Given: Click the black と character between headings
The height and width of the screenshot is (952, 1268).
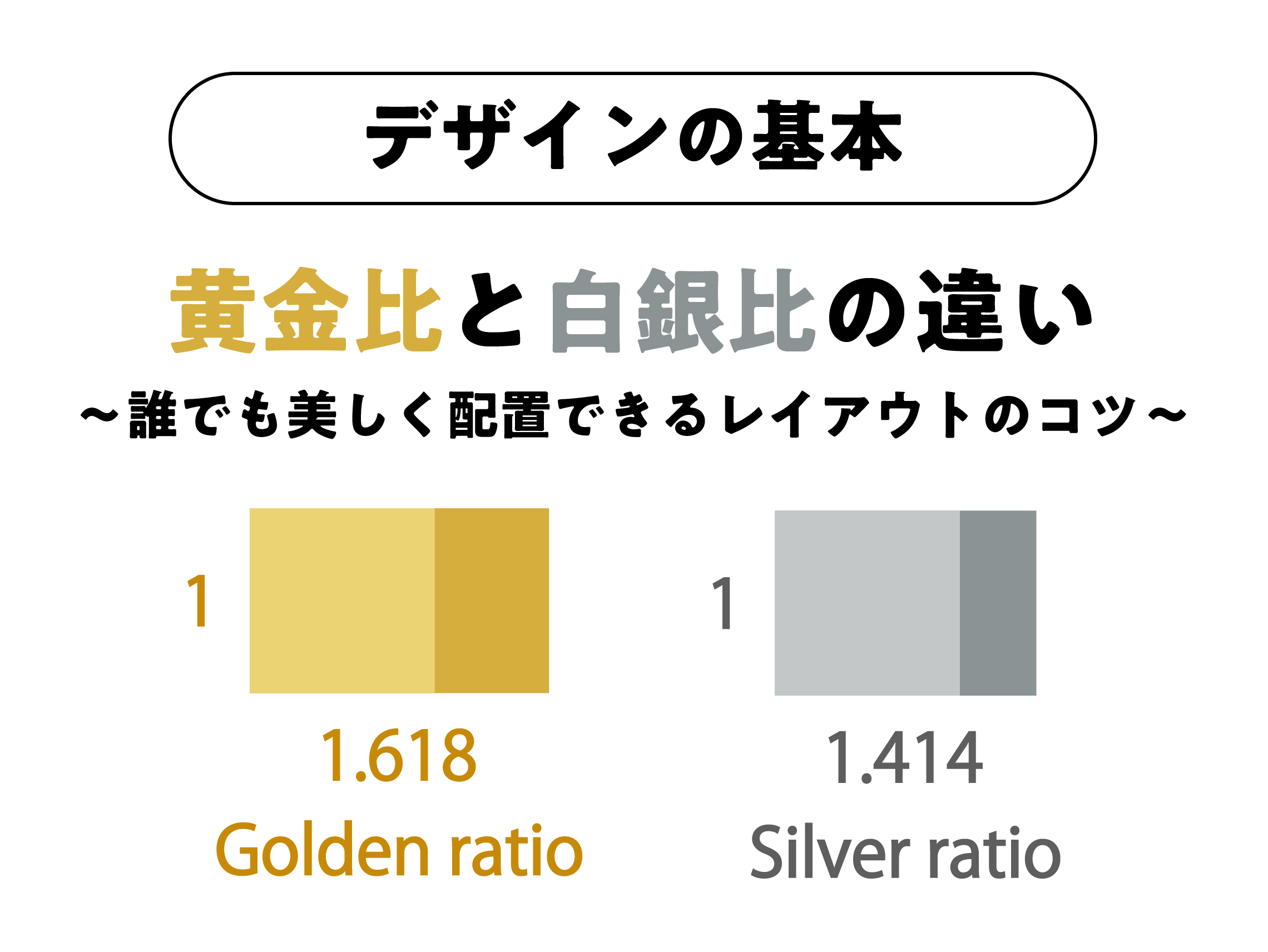Looking at the screenshot, I should (x=492, y=311).
